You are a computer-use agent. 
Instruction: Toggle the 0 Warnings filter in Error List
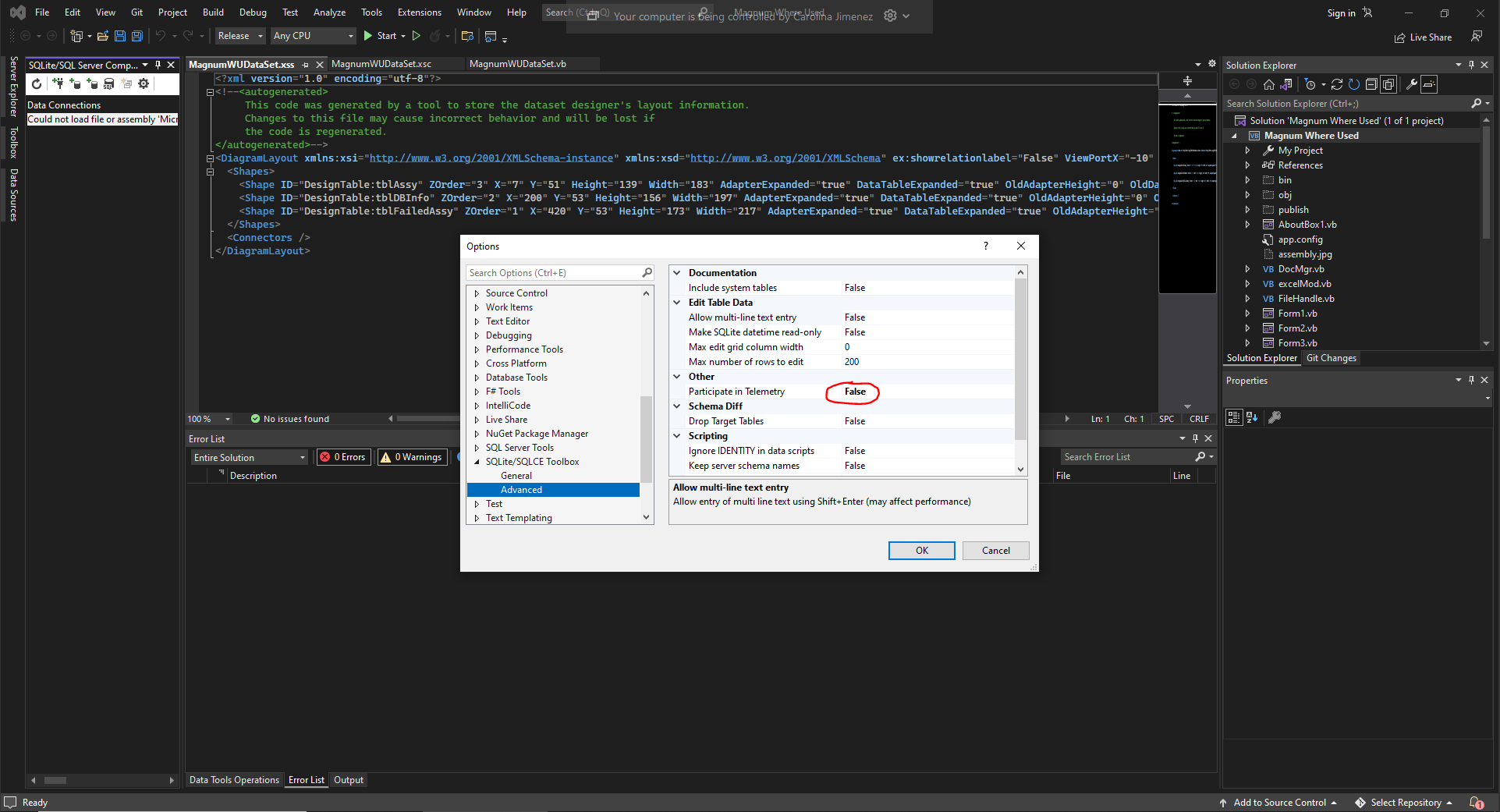412,456
